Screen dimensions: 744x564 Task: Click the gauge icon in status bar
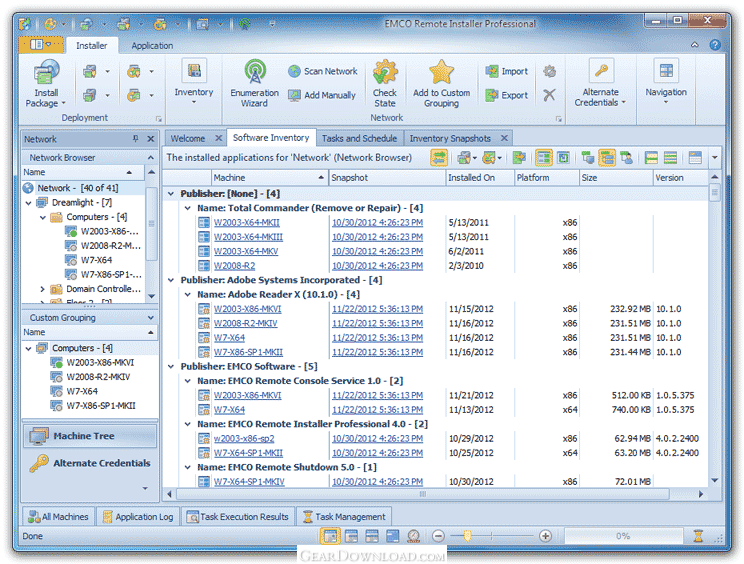coord(413,536)
